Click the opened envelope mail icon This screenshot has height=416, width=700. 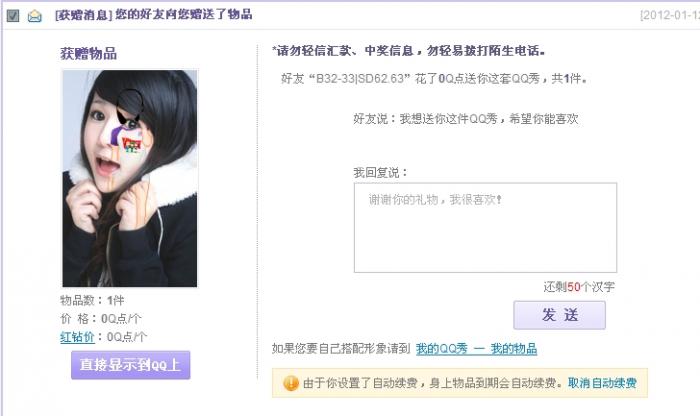click(34, 16)
